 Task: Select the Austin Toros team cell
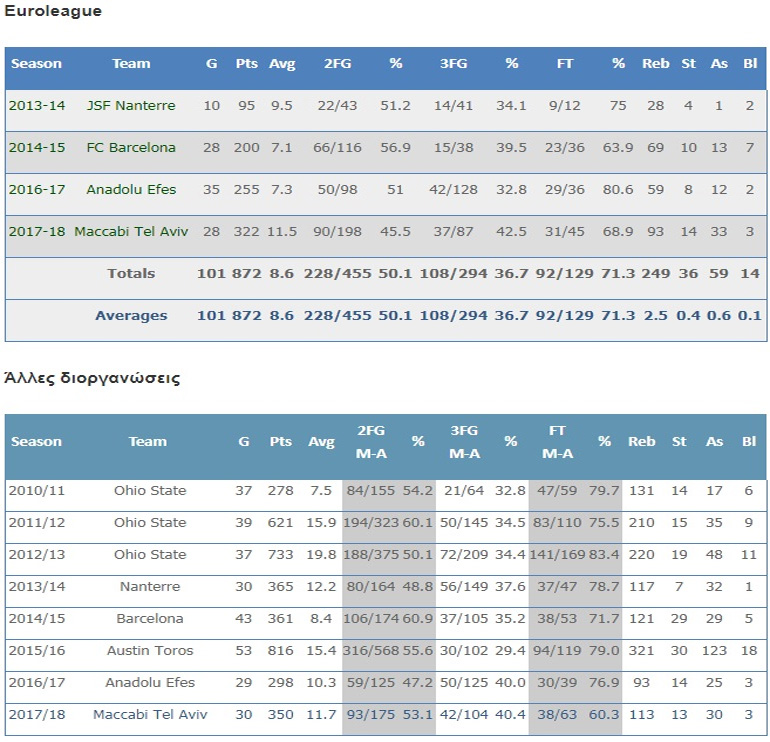tap(148, 651)
